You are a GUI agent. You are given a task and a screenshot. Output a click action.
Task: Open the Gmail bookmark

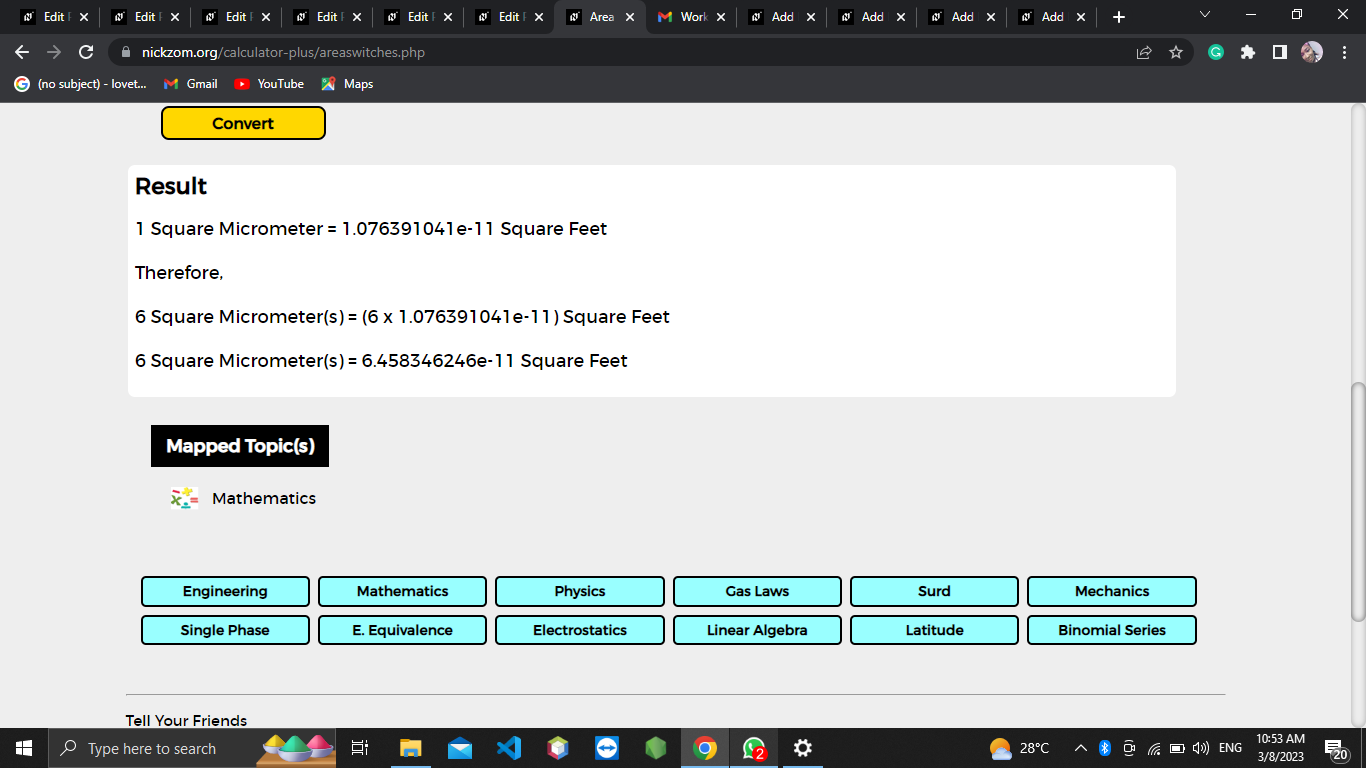point(190,84)
